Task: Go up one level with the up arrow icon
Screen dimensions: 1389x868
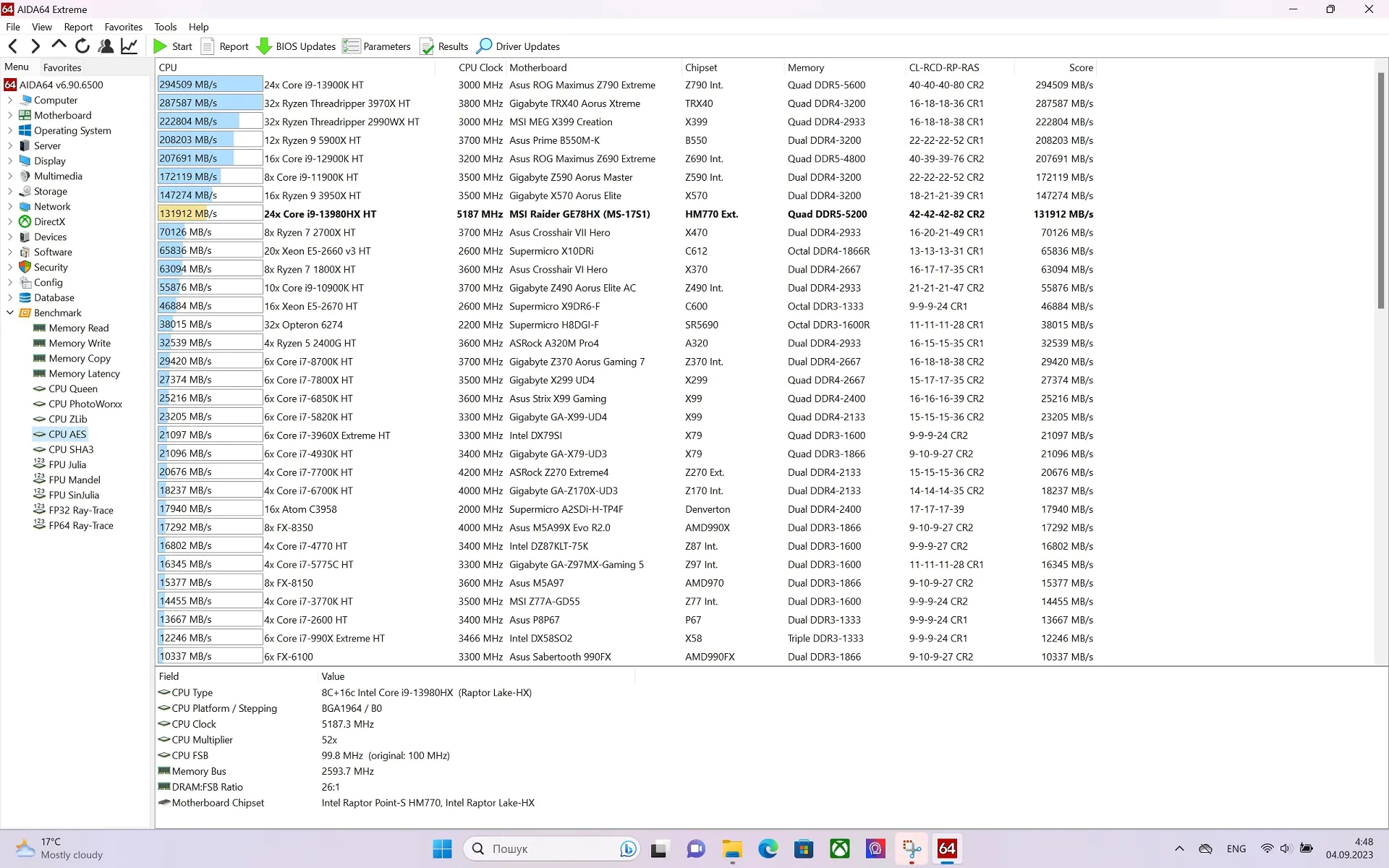Action: tap(59, 46)
